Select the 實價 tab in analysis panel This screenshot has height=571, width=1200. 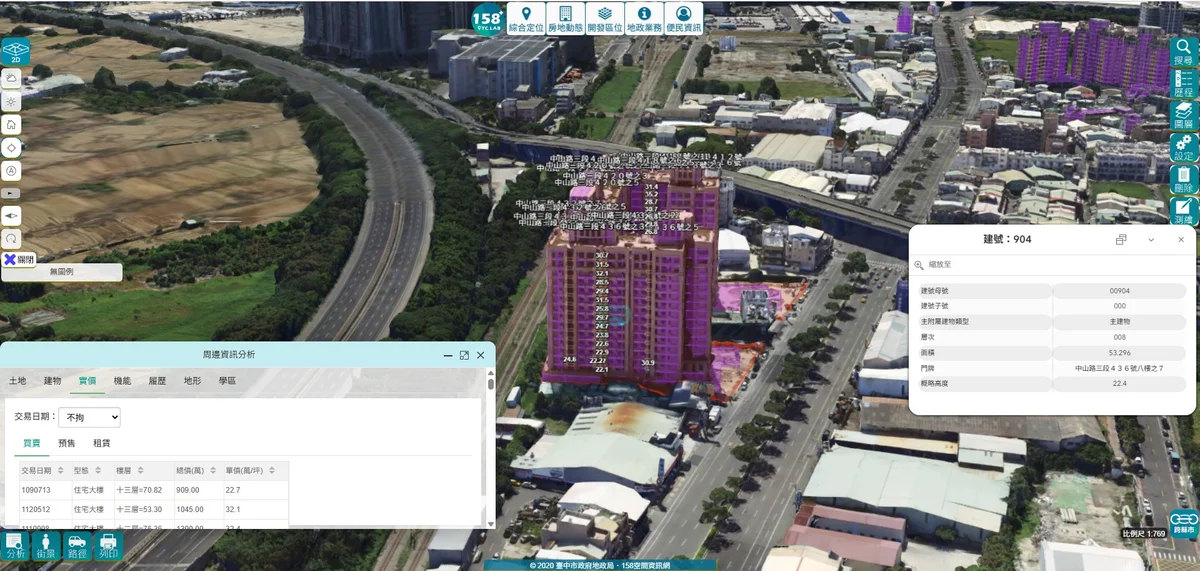[x=87, y=381]
